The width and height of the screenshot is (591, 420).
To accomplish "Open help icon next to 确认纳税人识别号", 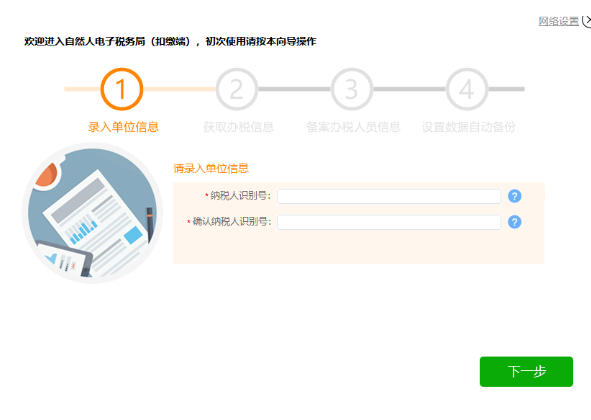I will pyautogui.click(x=514, y=222).
